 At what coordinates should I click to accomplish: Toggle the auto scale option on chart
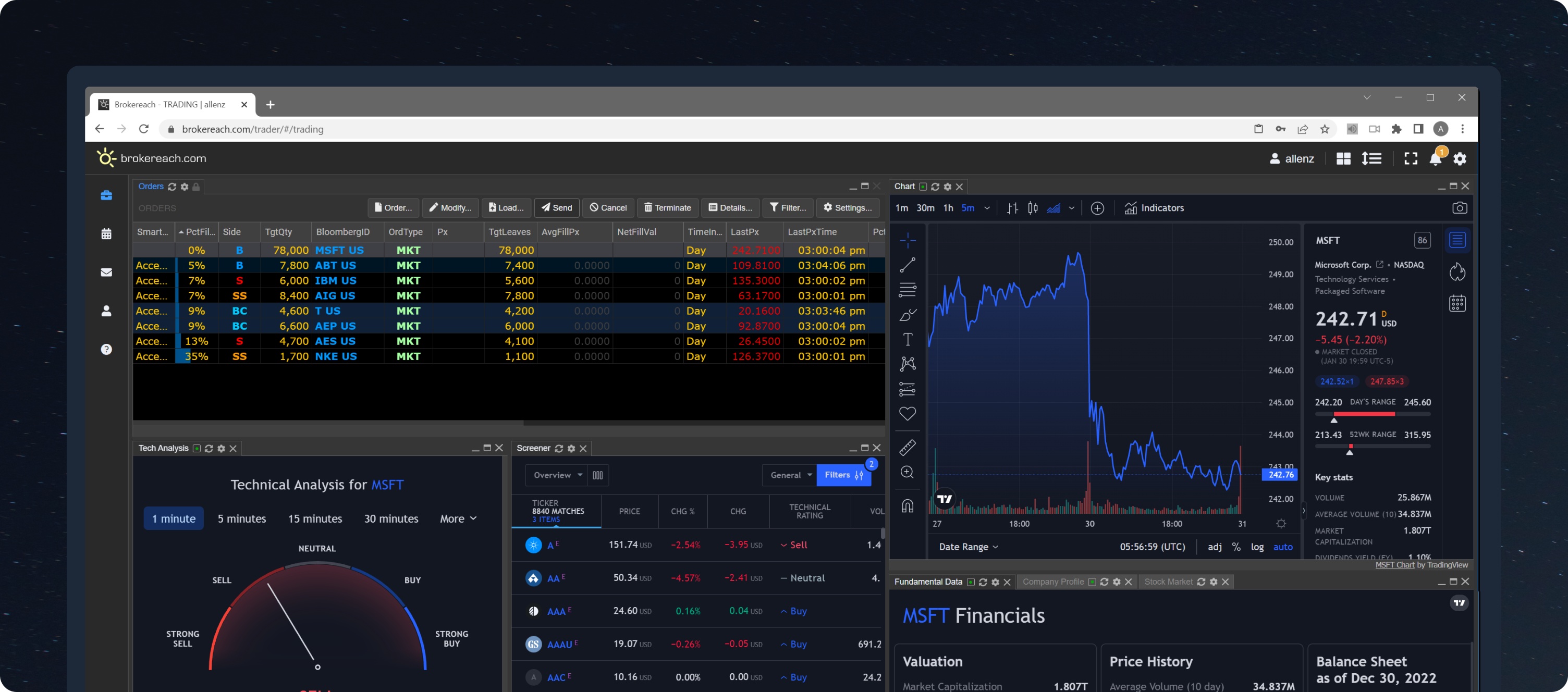tap(1282, 547)
